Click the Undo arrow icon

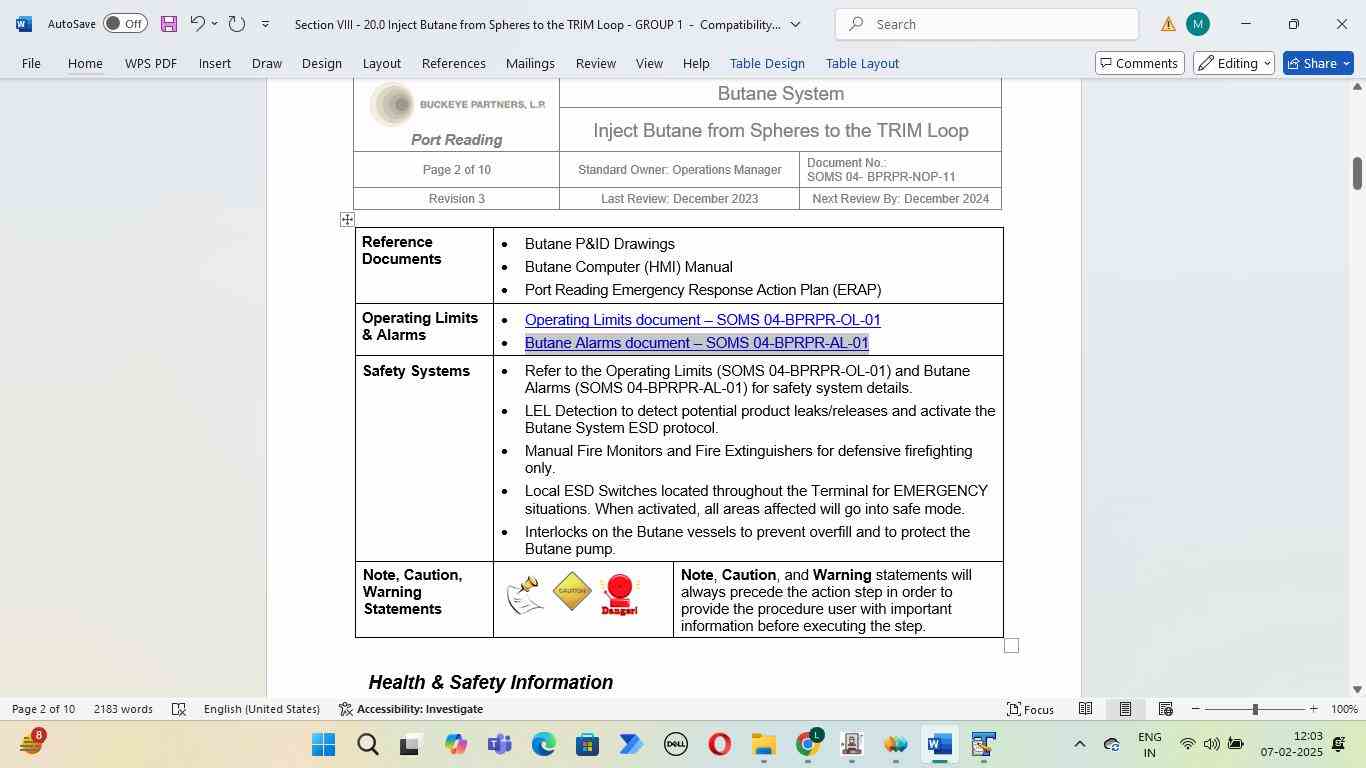[197, 24]
